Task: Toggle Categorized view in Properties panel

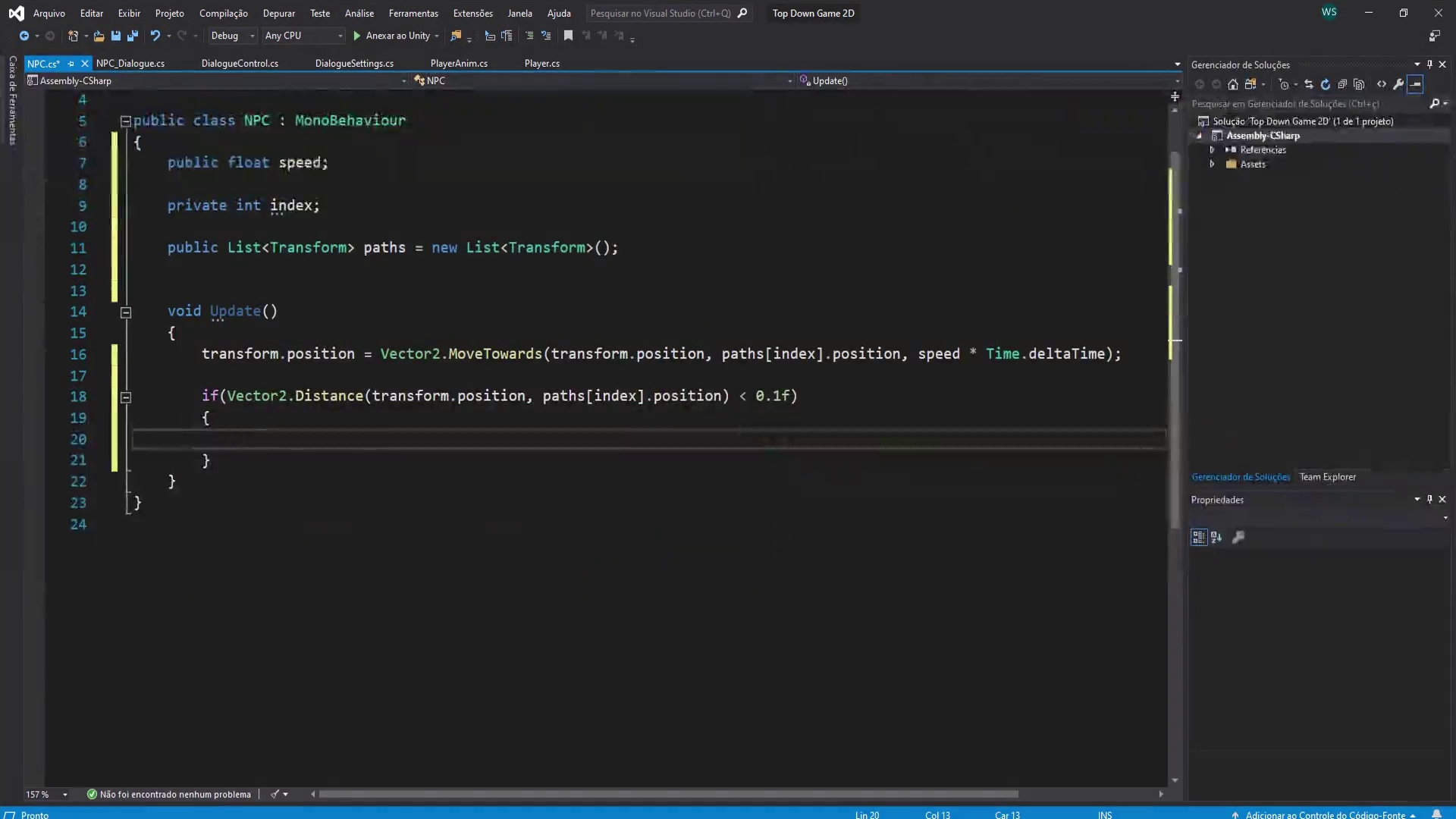Action: point(1198,537)
